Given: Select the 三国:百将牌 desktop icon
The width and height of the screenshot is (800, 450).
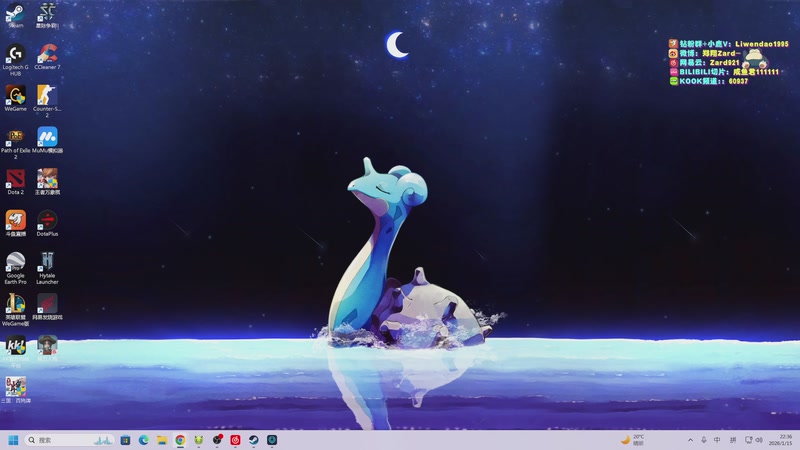Looking at the screenshot, I should (15, 390).
